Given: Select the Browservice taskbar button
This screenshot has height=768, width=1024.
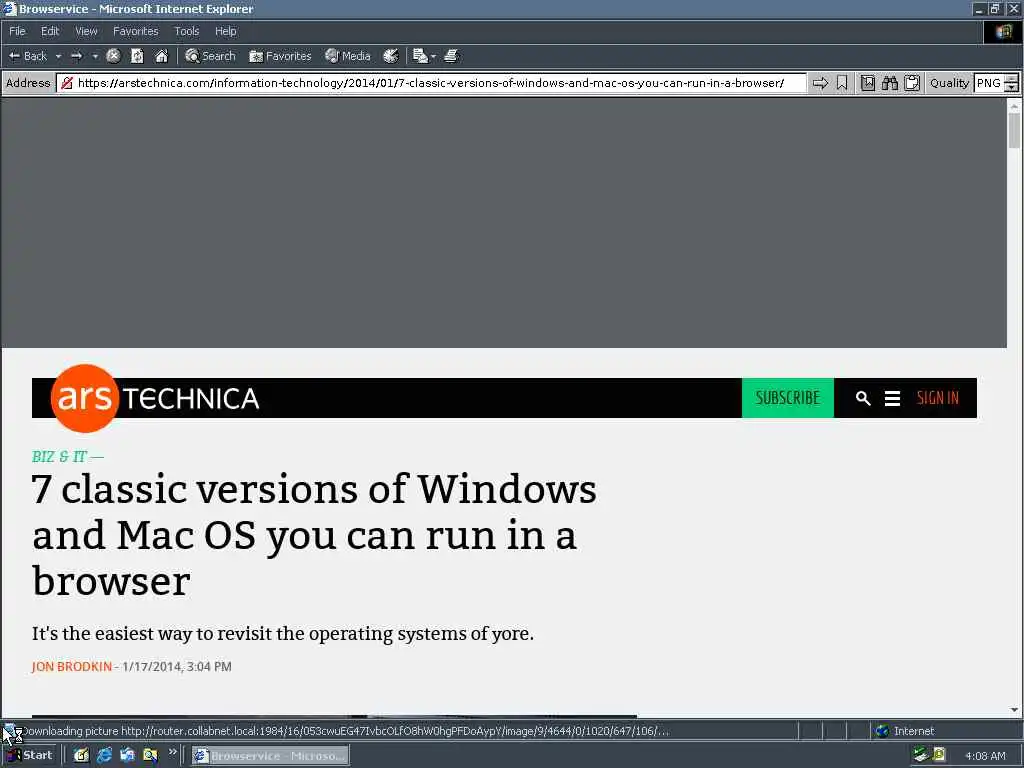Looking at the screenshot, I should point(270,756).
